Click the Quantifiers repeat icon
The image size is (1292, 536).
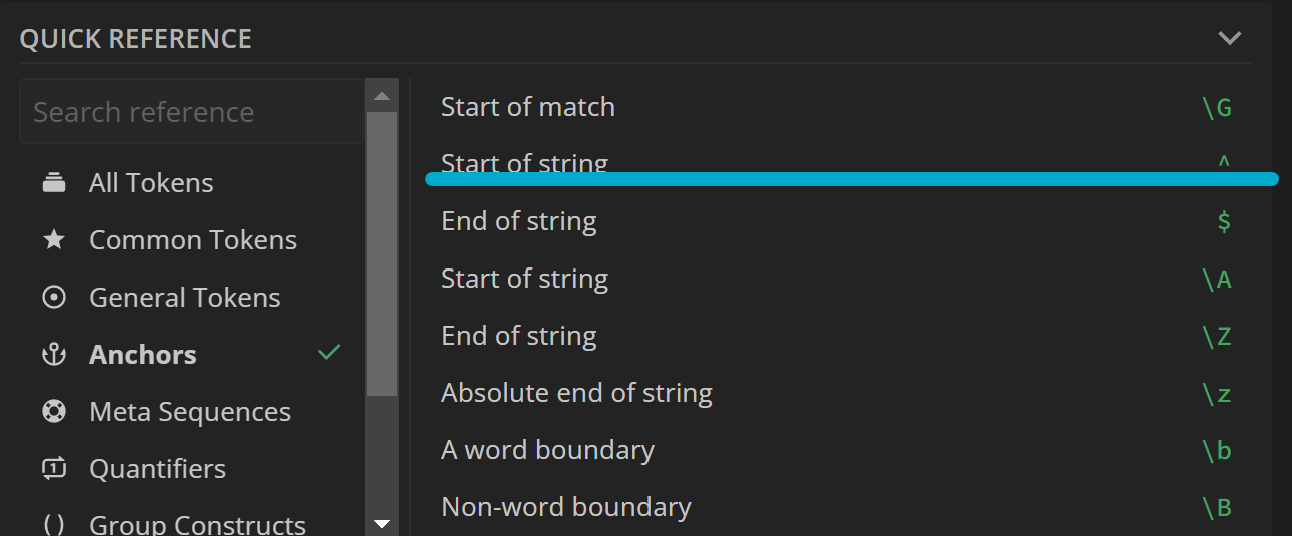pyautogui.click(x=54, y=469)
